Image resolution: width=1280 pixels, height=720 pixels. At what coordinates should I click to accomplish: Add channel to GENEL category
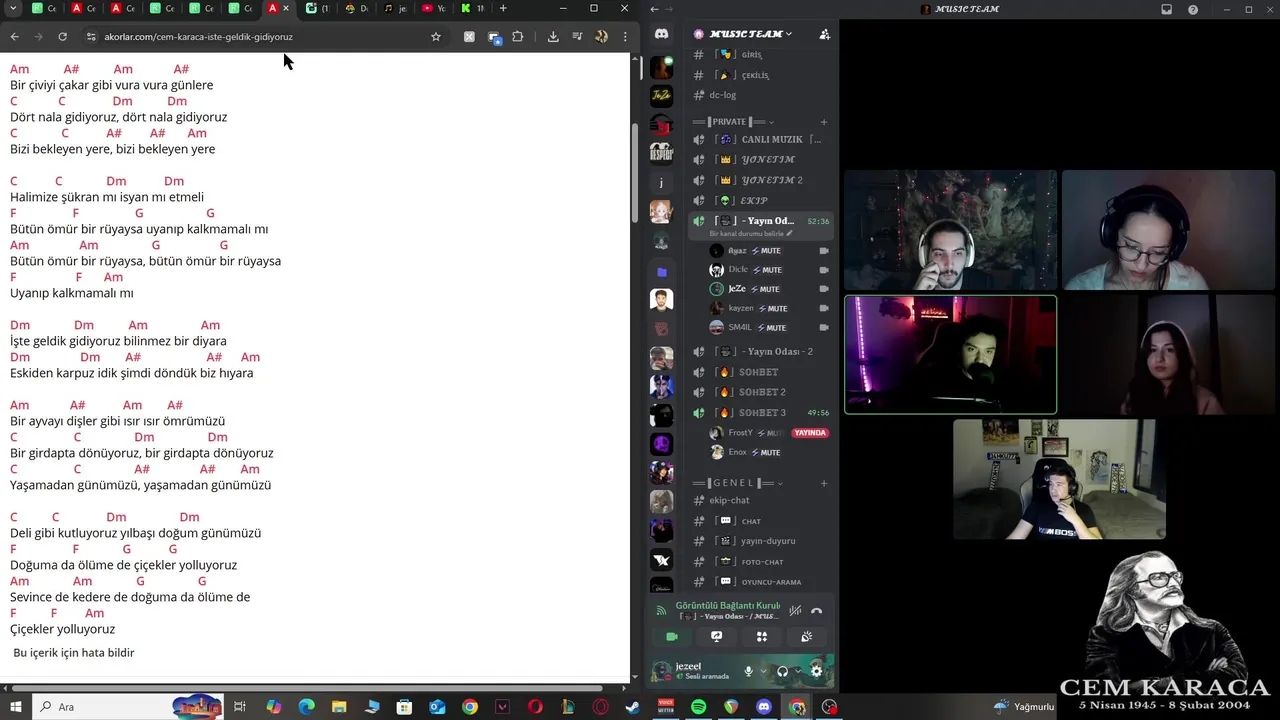[x=824, y=483]
